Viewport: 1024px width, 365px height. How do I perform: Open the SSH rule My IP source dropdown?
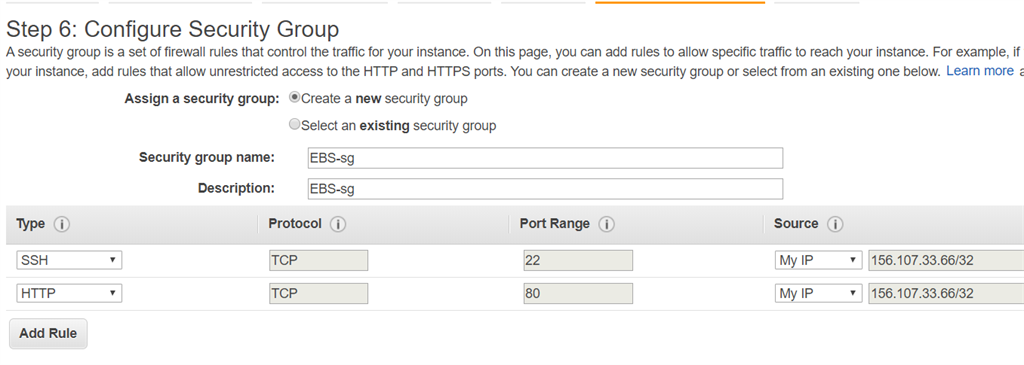tap(818, 260)
